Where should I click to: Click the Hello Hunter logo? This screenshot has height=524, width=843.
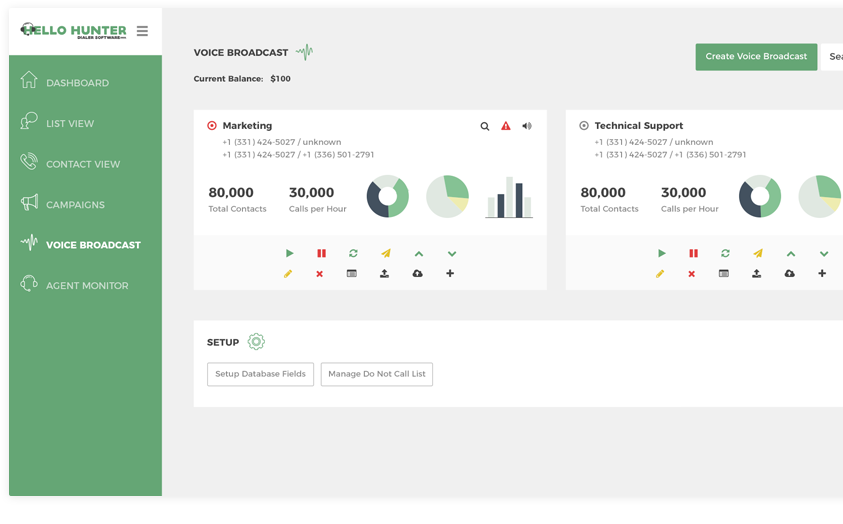click(x=73, y=31)
